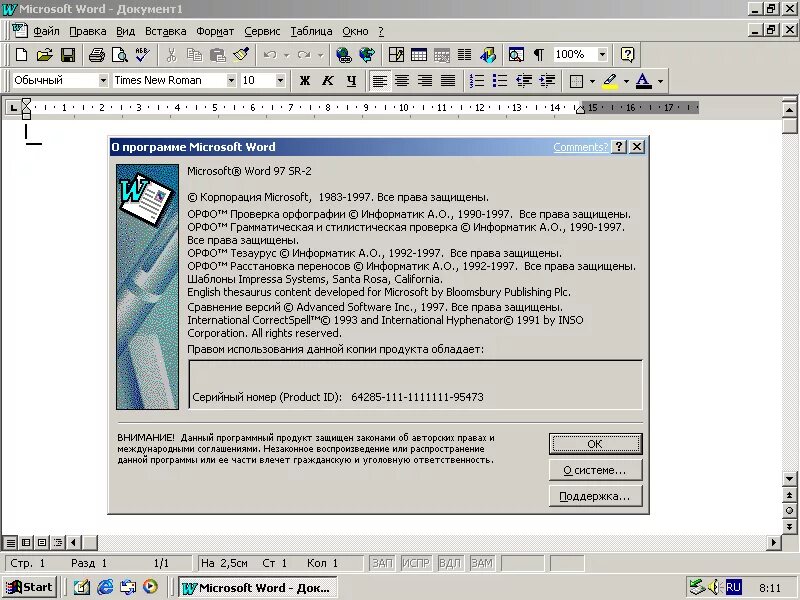Open the font size dropdown showing 10
Screen dimensions: 800x600
[280, 81]
